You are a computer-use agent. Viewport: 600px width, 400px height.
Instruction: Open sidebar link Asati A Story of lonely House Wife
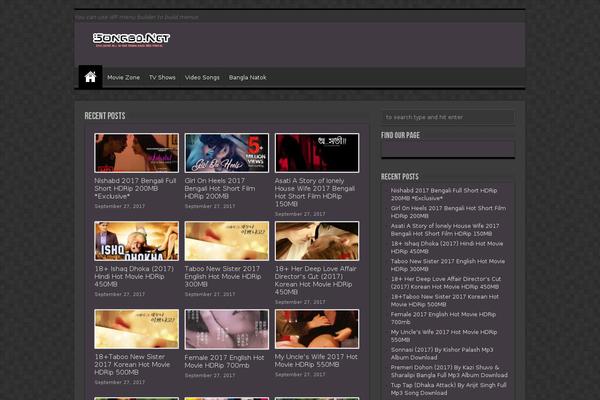[445, 230]
